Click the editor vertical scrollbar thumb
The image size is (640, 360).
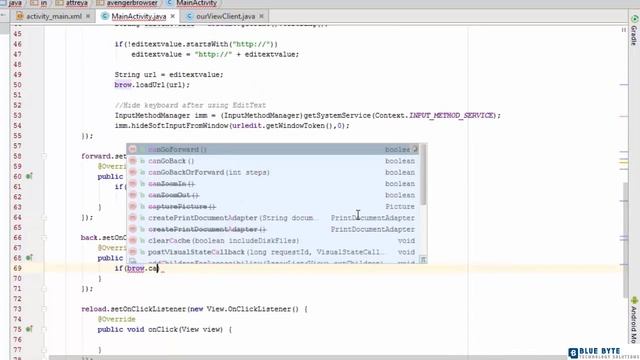tap(625, 240)
